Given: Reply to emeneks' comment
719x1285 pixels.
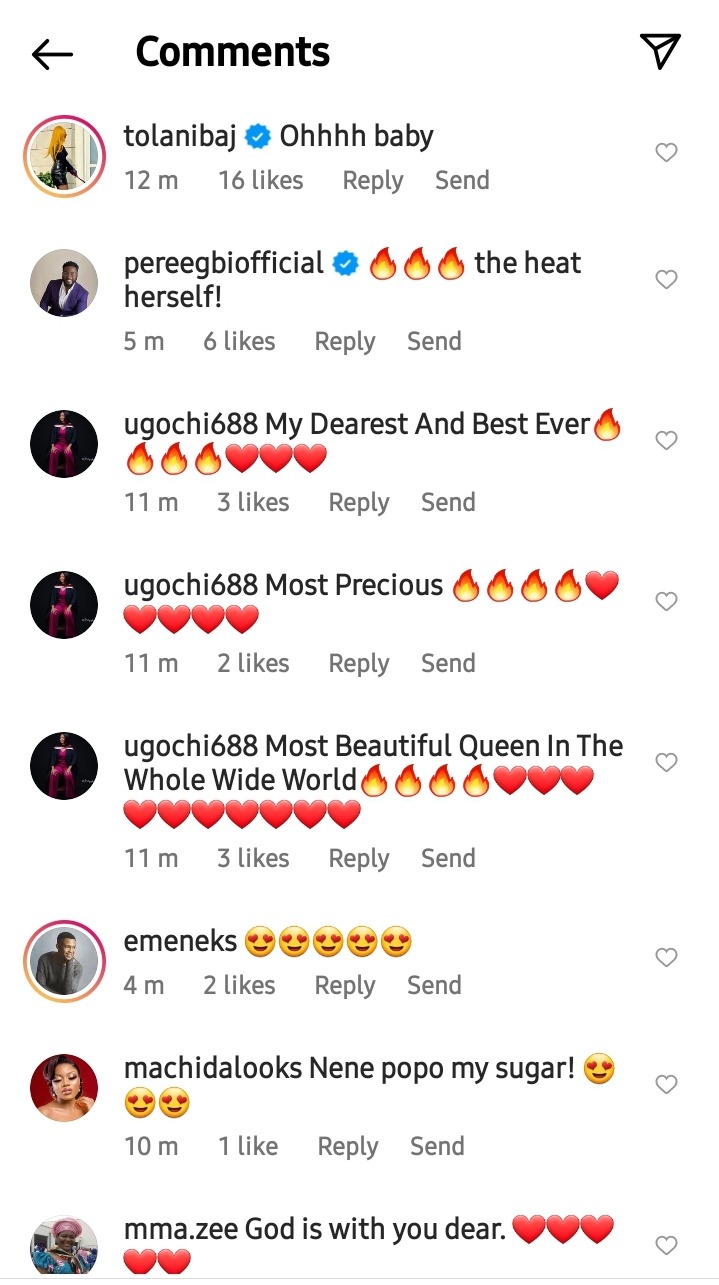Looking at the screenshot, I should pos(345,986).
